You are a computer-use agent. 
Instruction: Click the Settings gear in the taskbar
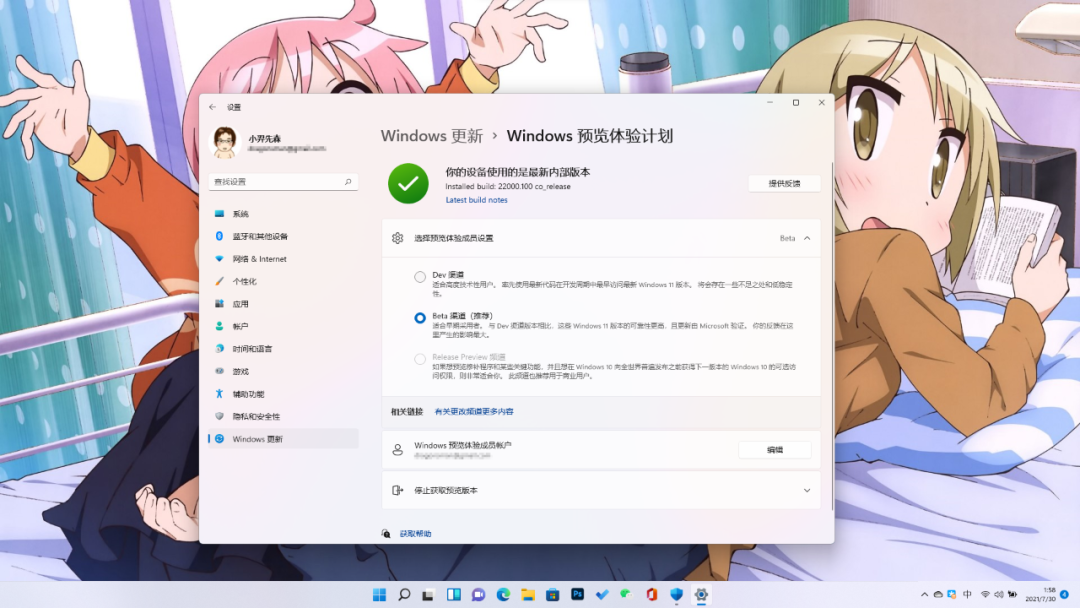click(701, 595)
